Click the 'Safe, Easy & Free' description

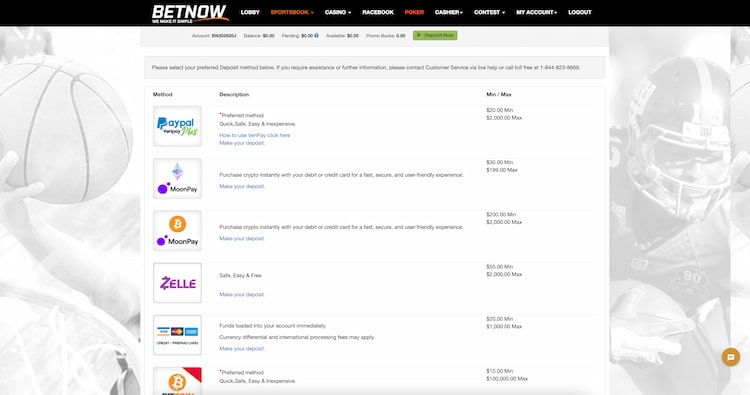click(241, 275)
